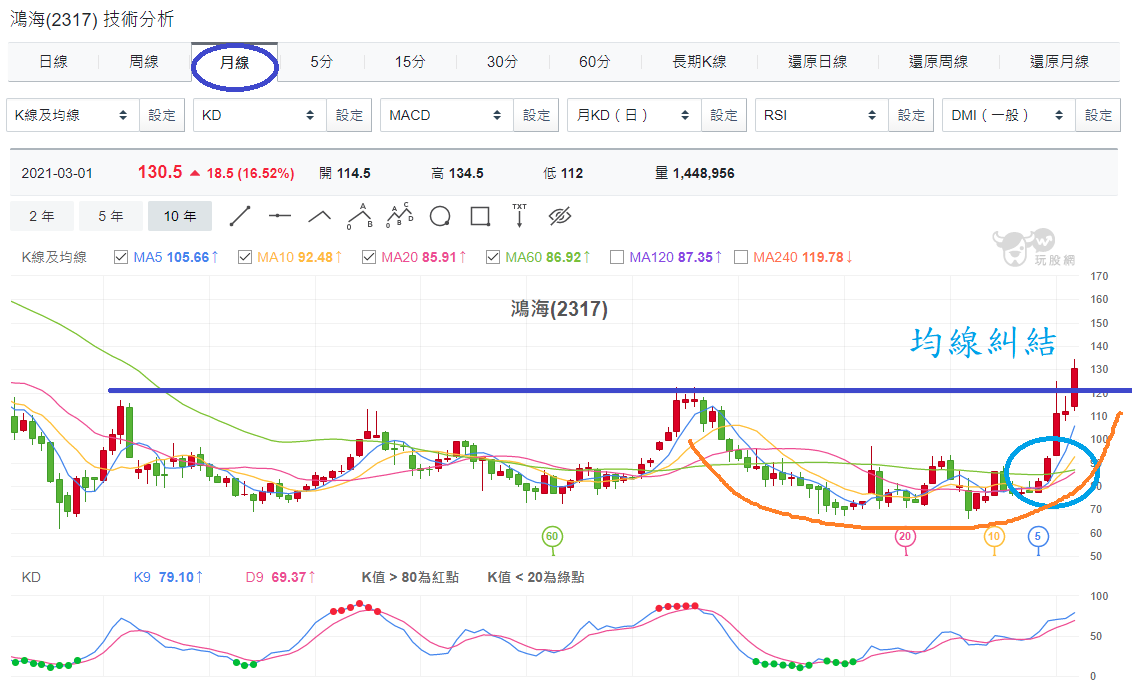
Task: Click the K9 79.10 indicator value
Action: tap(168, 577)
